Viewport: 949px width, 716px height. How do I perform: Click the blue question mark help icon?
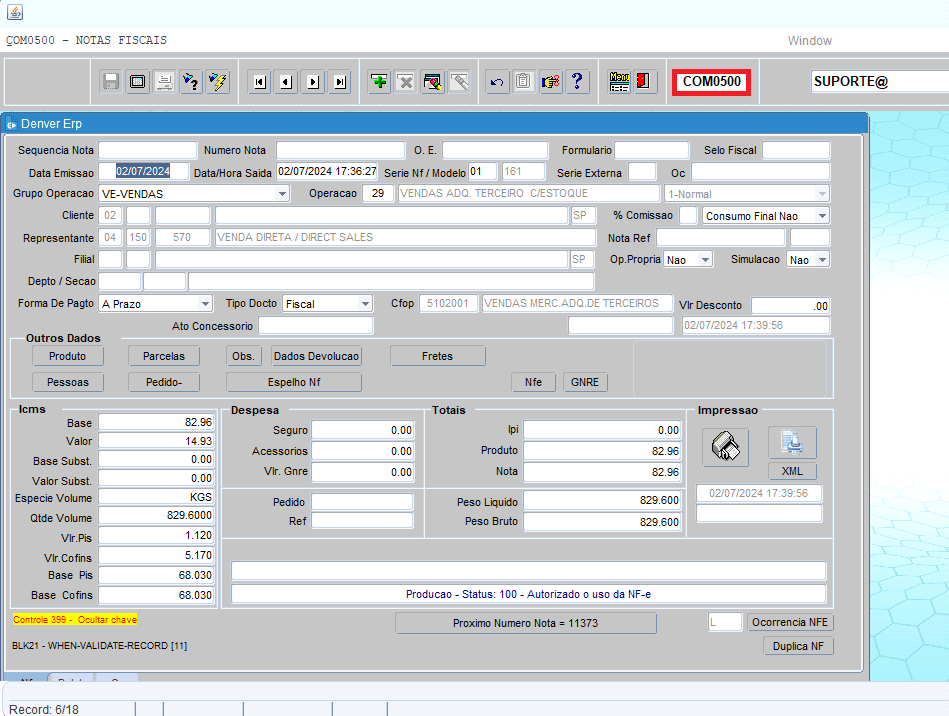pos(577,82)
